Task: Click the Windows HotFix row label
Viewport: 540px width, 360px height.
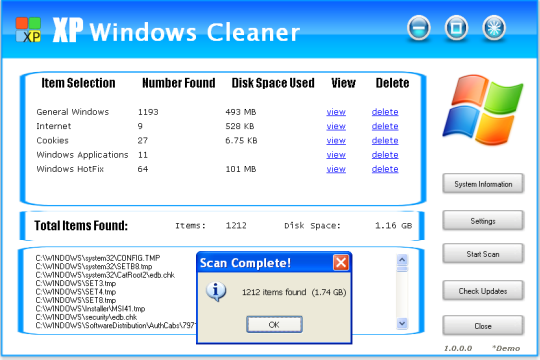Action: click(70, 169)
